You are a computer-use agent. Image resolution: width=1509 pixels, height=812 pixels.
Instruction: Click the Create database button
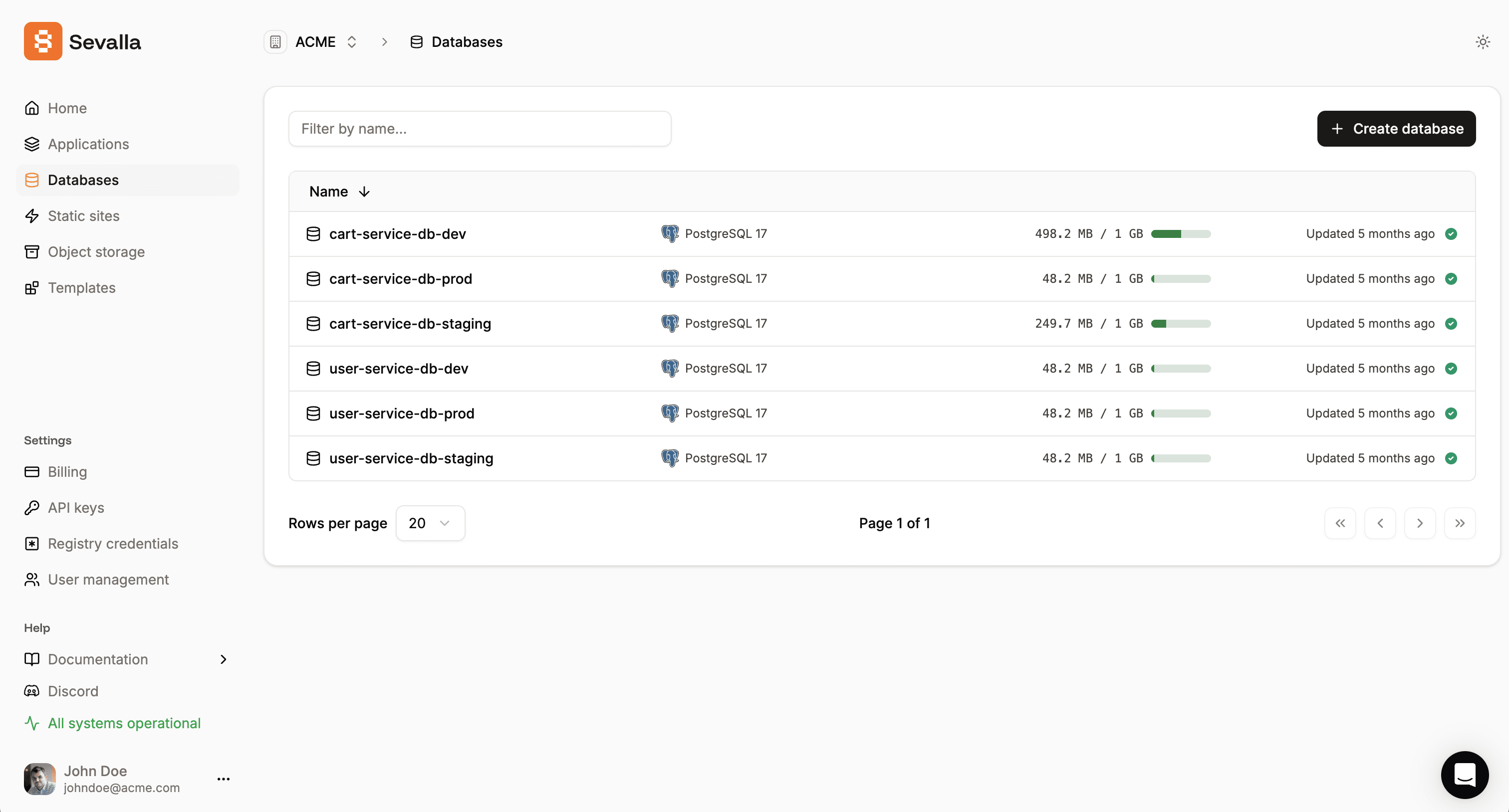tap(1396, 128)
